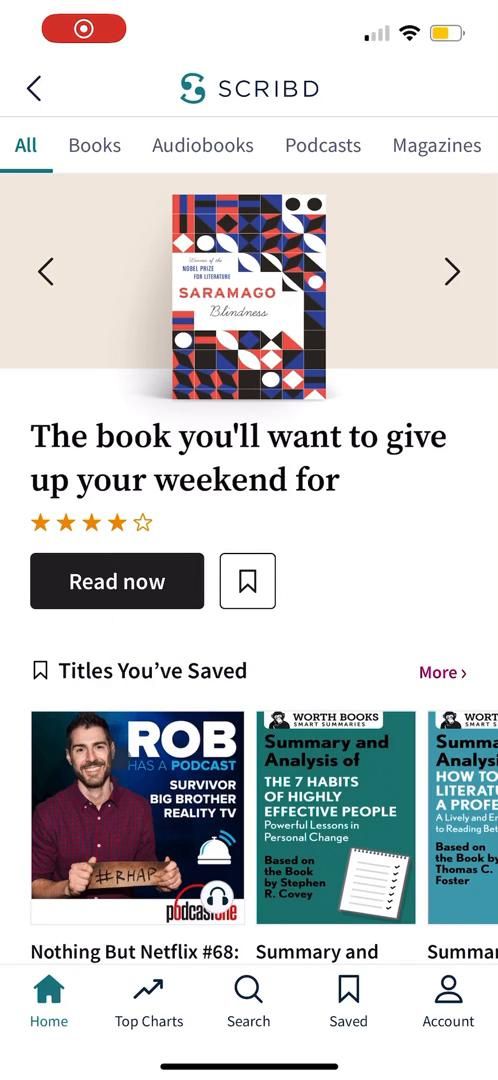Tap the red screen recording indicator
This screenshot has height=1080, width=498.
pos(84,29)
